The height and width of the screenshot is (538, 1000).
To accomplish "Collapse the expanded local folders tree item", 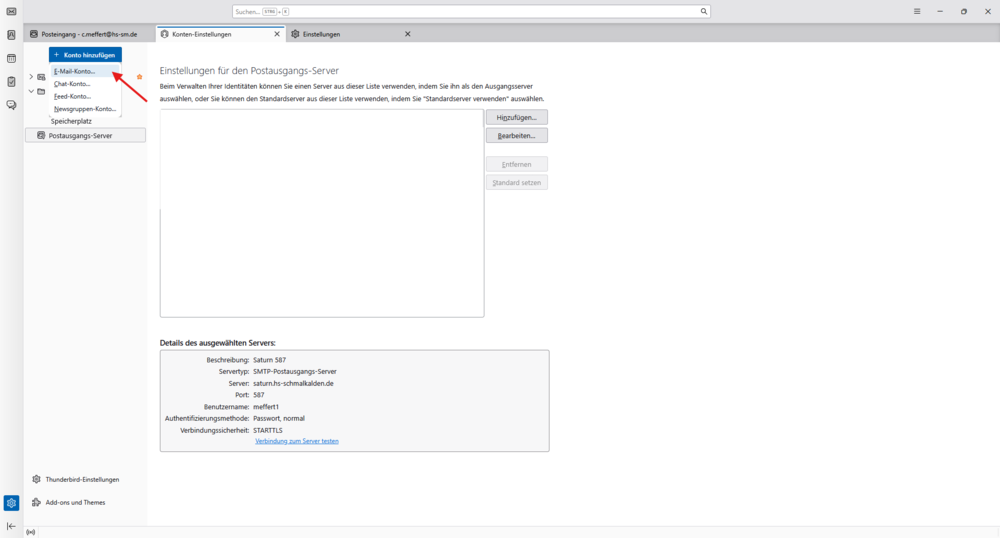I will click(31, 91).
